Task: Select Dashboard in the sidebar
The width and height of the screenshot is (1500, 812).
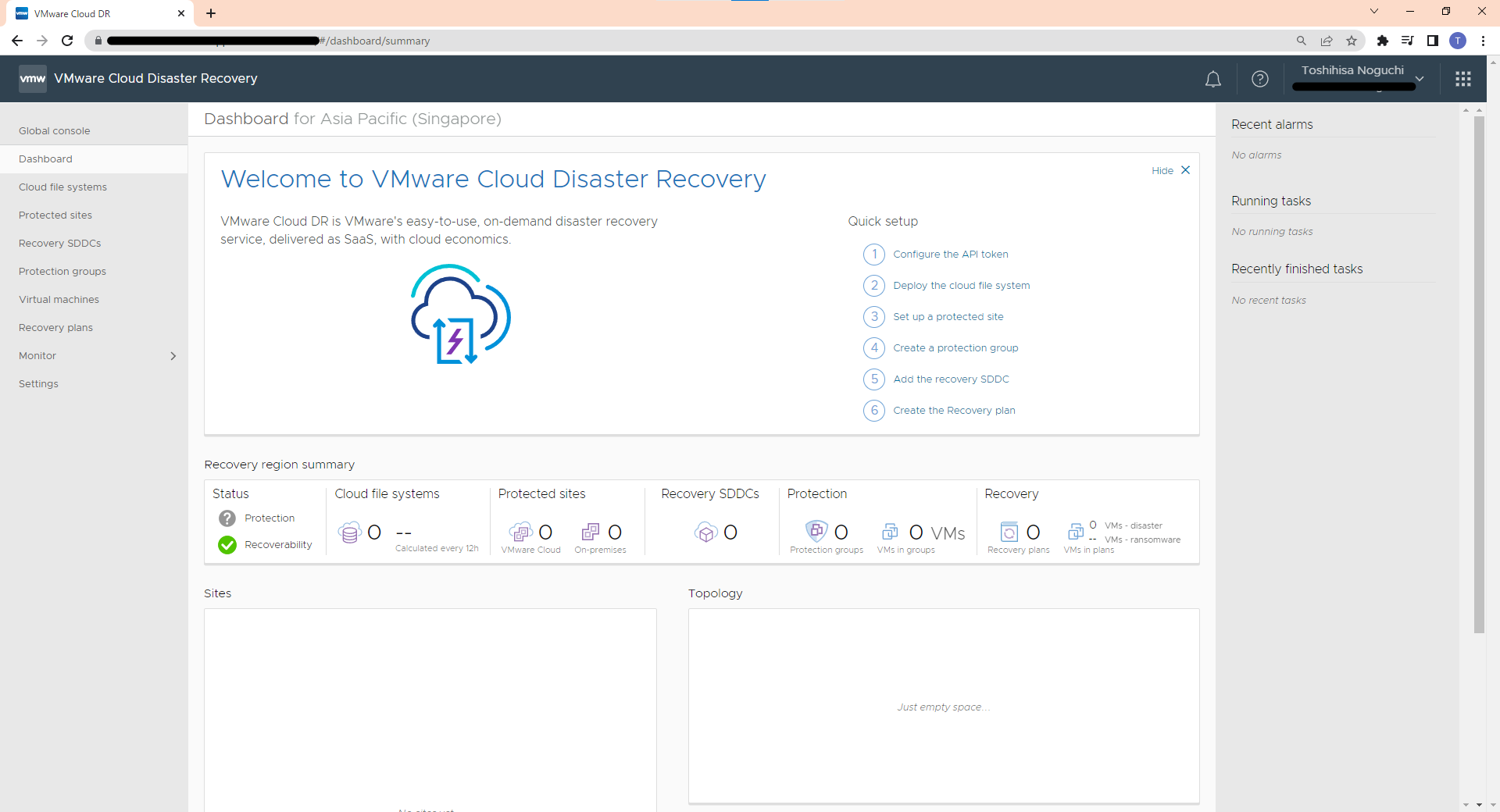Action: point(94,159)
